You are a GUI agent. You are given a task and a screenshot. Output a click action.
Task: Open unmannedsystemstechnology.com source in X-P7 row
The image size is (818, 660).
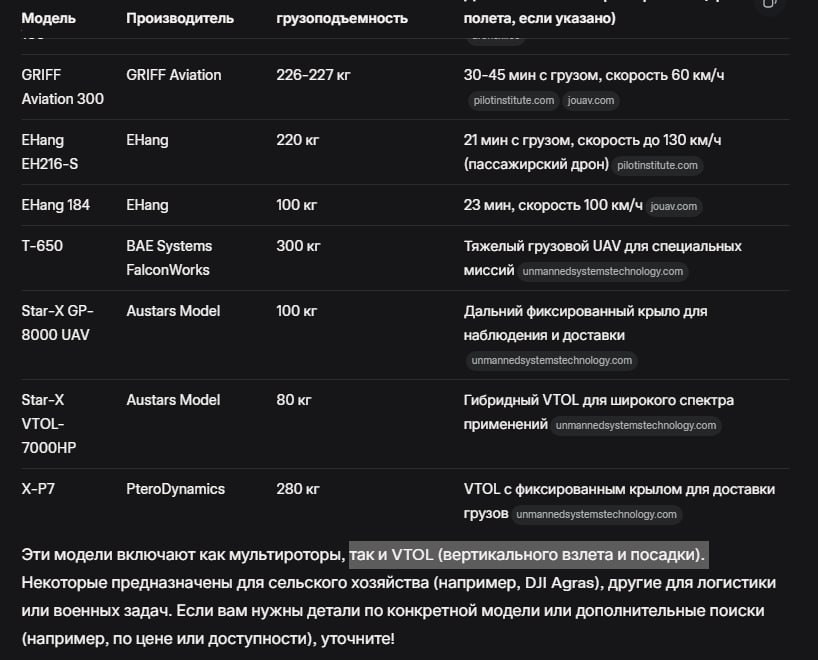point(597,514)
